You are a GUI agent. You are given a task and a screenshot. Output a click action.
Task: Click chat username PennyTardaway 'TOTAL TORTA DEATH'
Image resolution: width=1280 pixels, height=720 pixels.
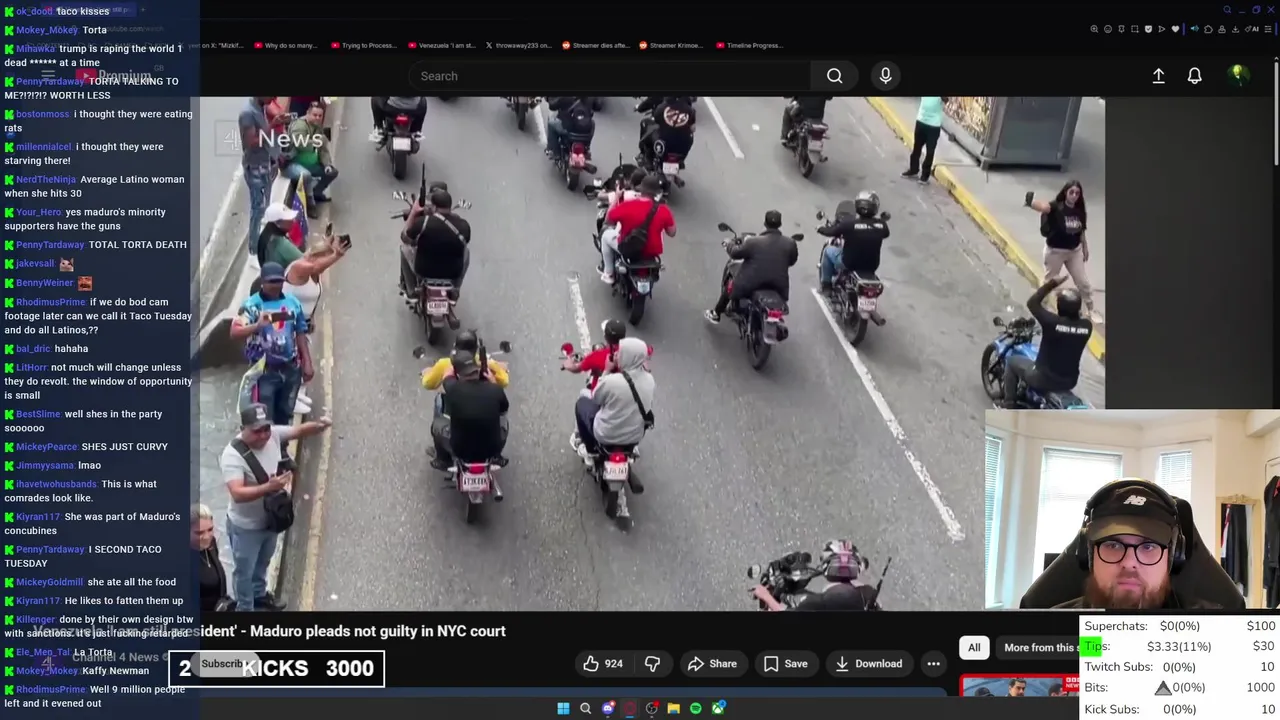click(50, 245)
